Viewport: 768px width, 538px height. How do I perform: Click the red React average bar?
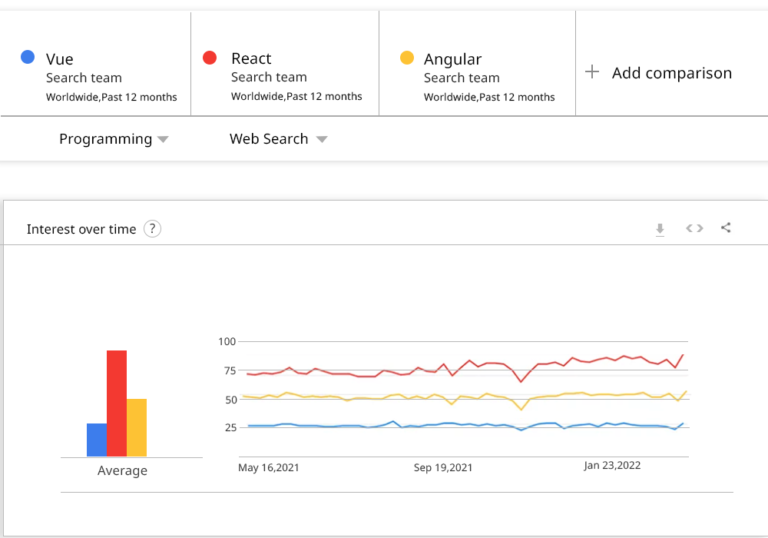117,403
